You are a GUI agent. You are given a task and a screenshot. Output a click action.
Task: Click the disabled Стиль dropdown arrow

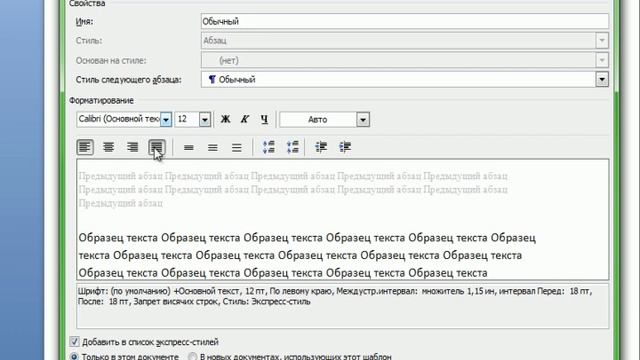point(602,40)
